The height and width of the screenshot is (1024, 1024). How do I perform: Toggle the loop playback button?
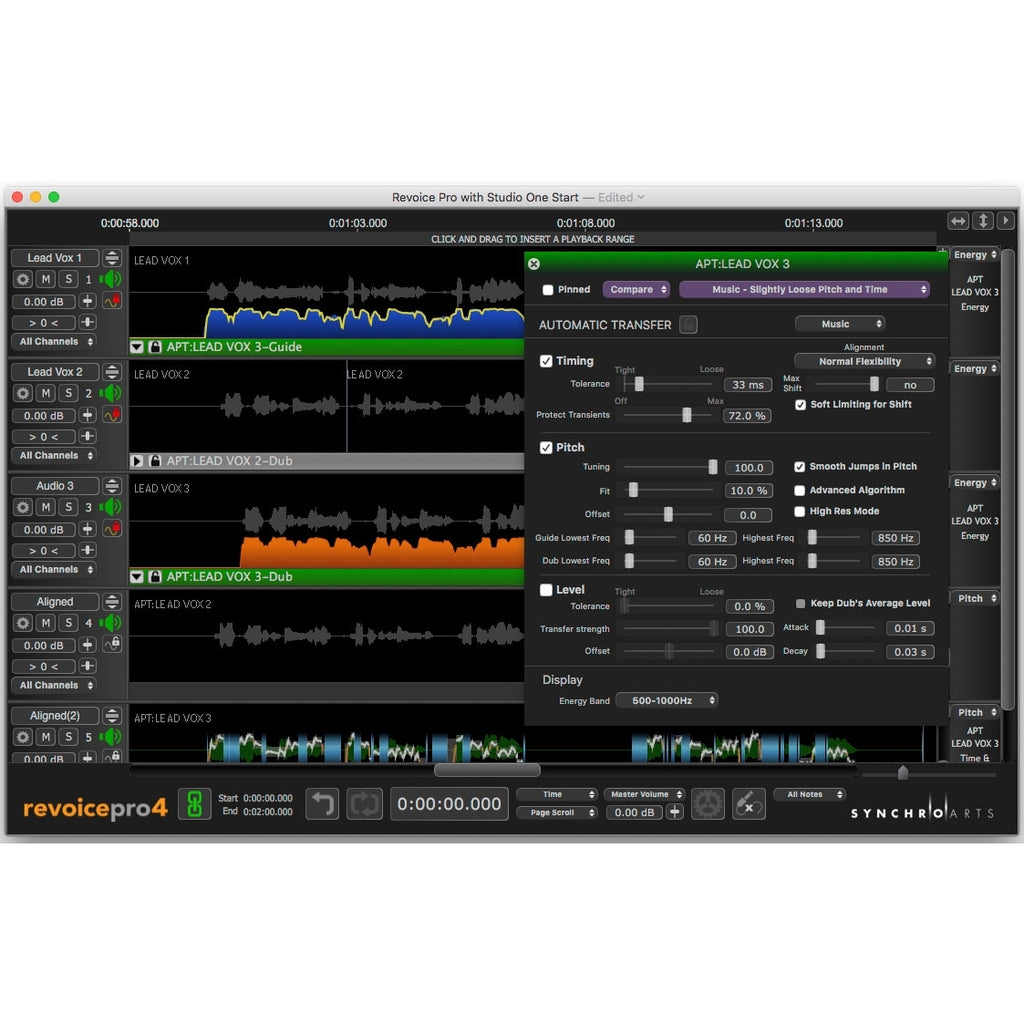pyautogui.click(x=364, y=804)
